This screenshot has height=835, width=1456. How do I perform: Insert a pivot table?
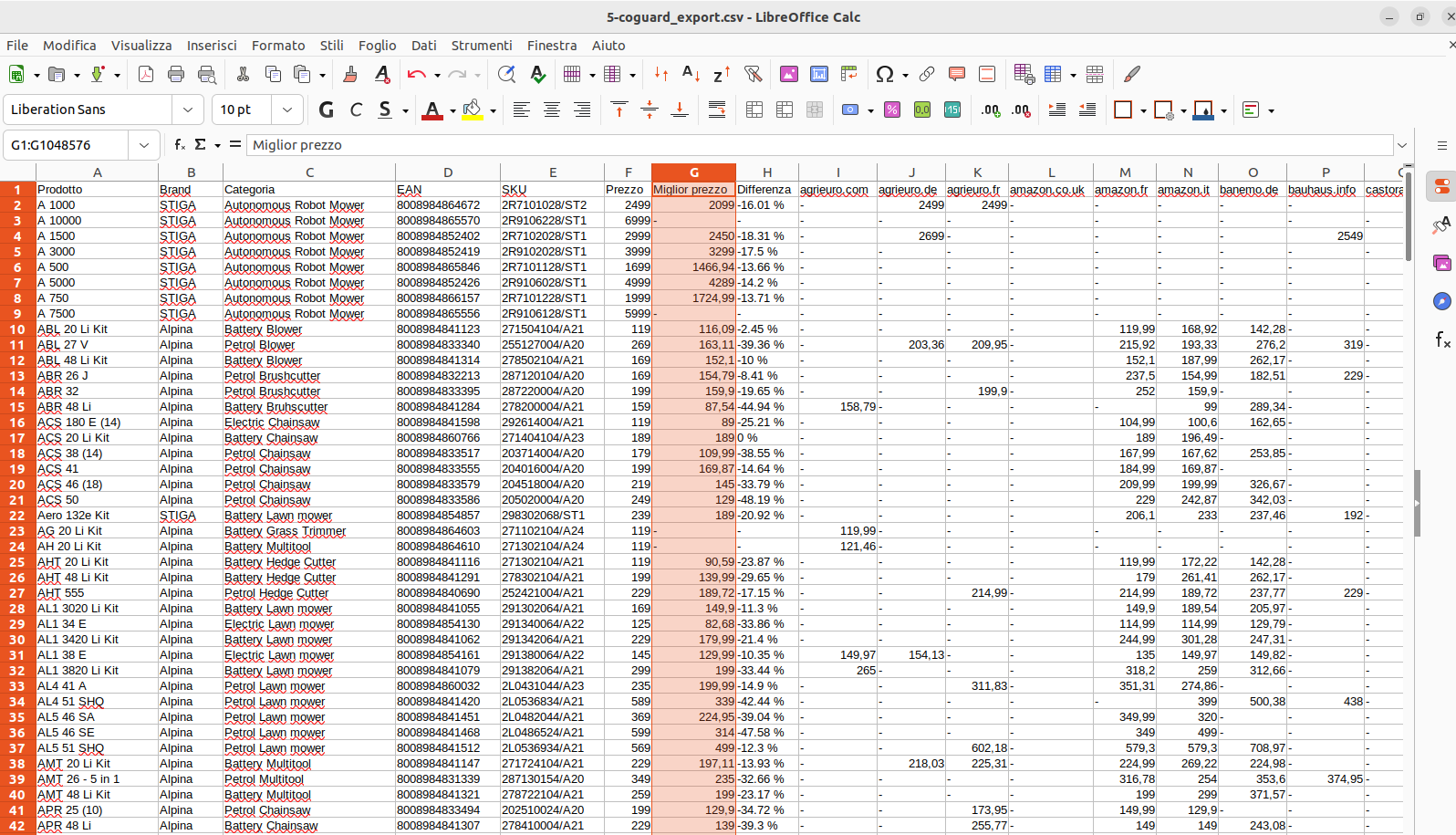pos(849,74)
